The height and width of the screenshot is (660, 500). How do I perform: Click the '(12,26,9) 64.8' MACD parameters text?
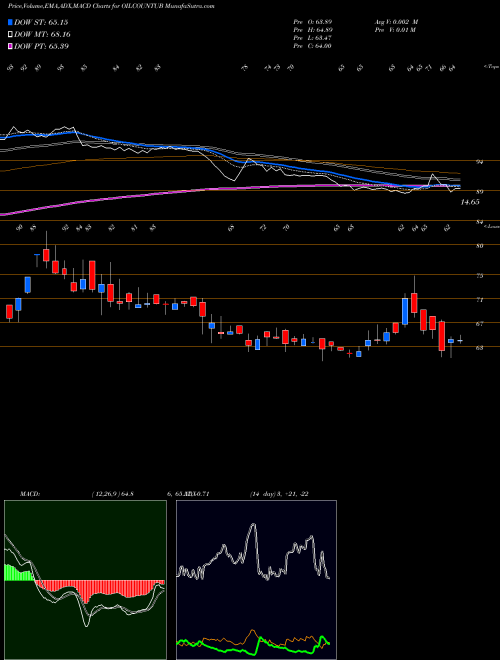click(112, 494)
